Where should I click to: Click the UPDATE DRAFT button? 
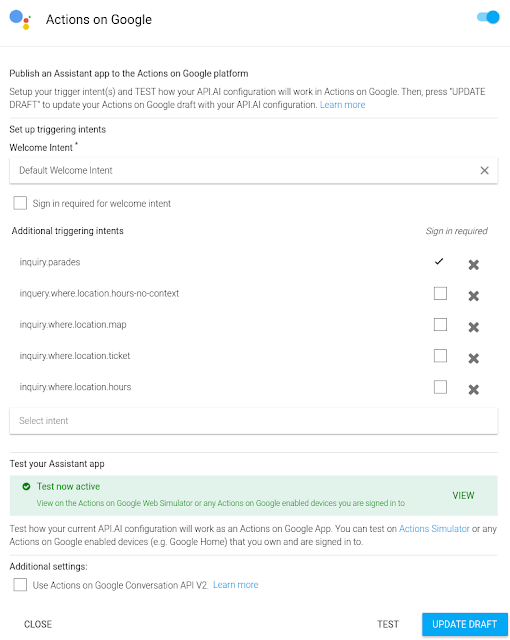pos(465,624)
